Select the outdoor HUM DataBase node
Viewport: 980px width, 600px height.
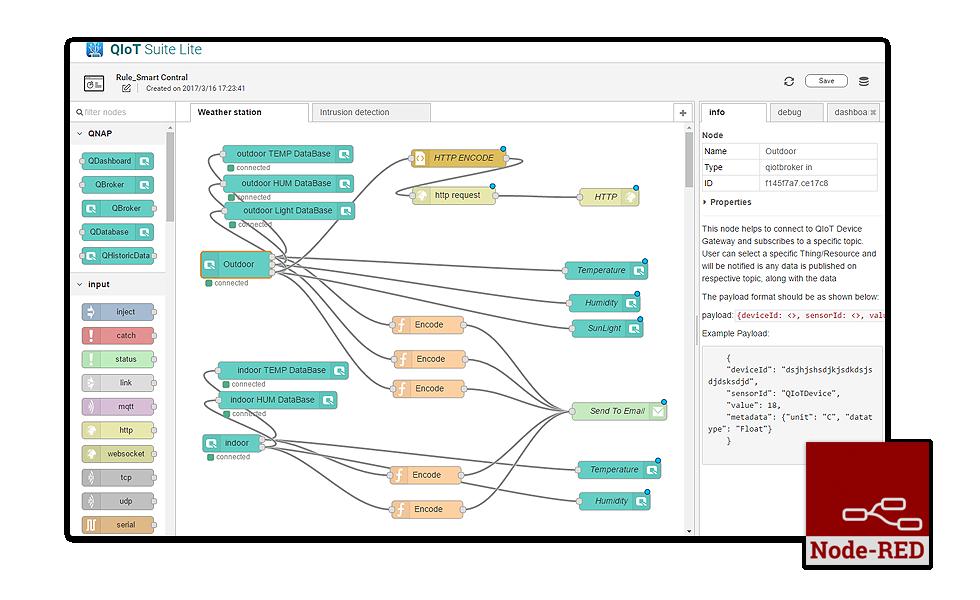point(289,183)
